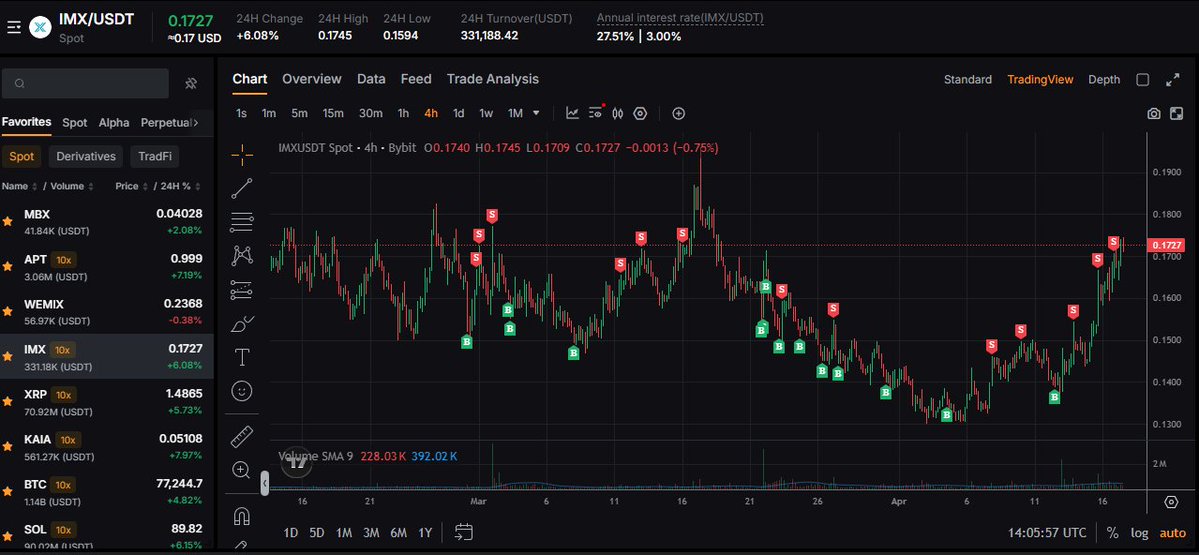This screenshot has width=1199, height=555.
Task: Collapse the left panel handle arrow
Action: pyautogui.click(x=265, y=484)
